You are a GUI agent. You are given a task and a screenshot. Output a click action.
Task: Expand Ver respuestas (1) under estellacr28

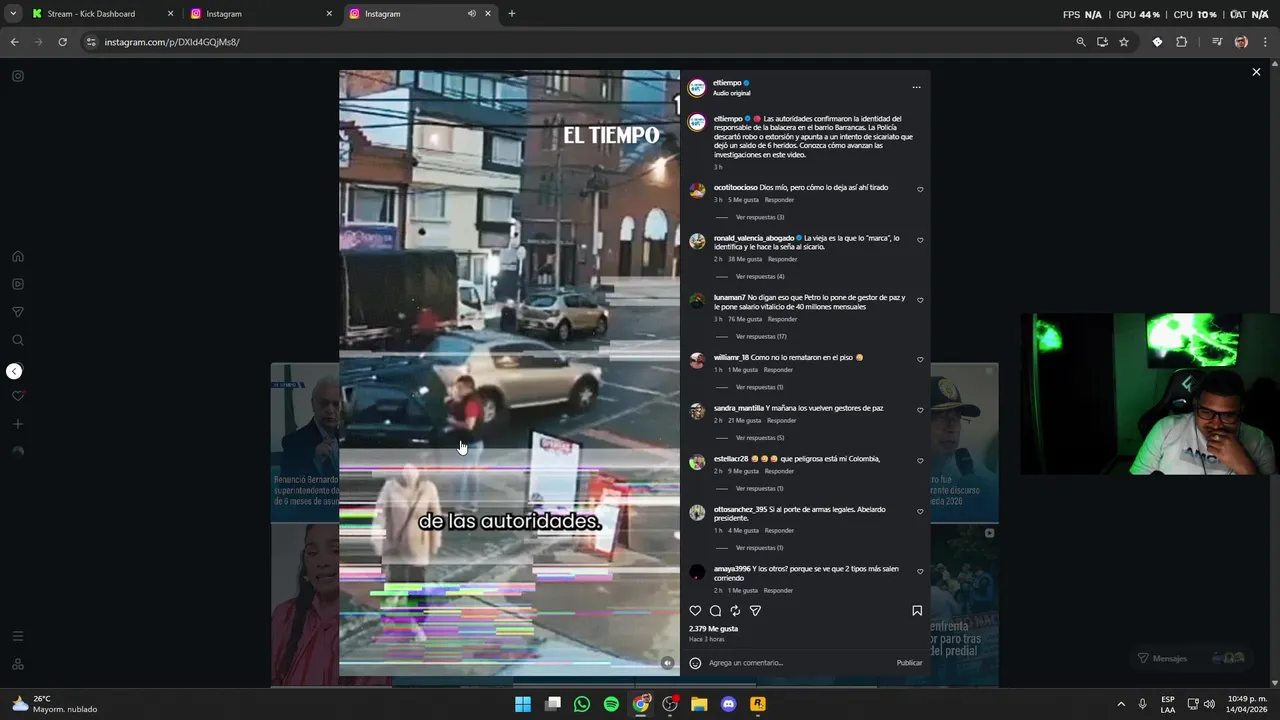point(760,488)
